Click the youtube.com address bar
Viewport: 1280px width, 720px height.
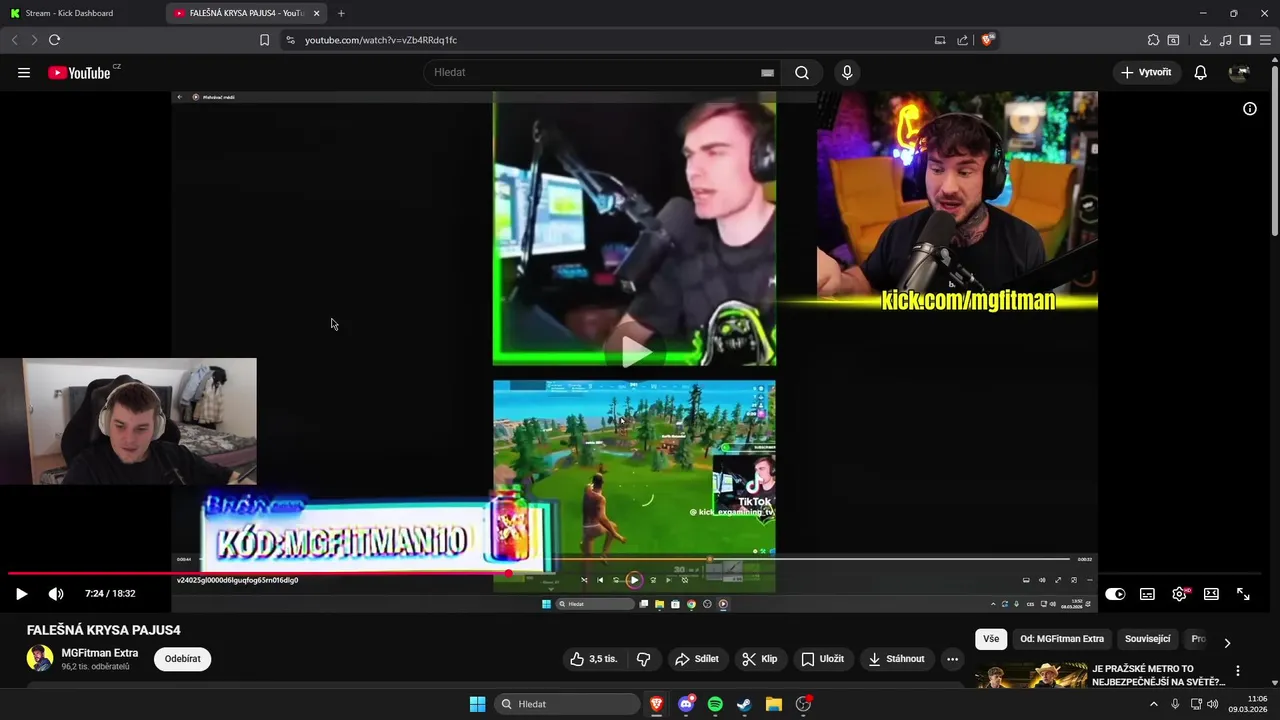tap(610, 40)
